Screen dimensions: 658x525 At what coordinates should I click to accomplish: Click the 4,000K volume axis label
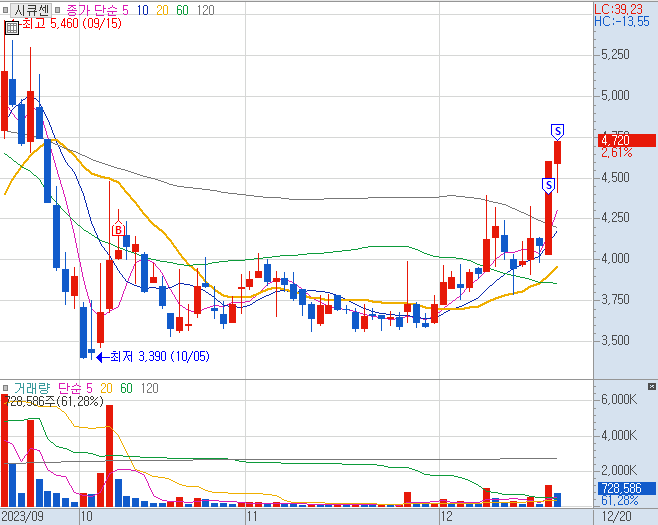tap(619, 436)
